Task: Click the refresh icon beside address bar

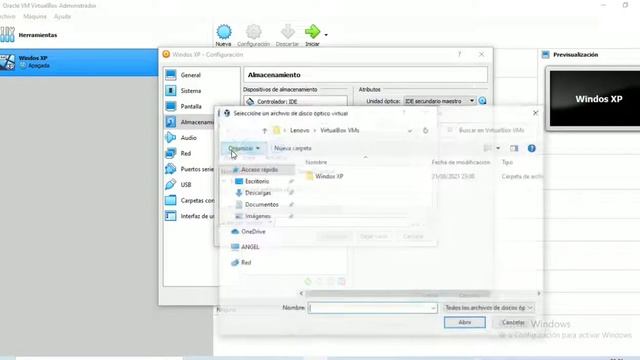Action: [425, 131]
